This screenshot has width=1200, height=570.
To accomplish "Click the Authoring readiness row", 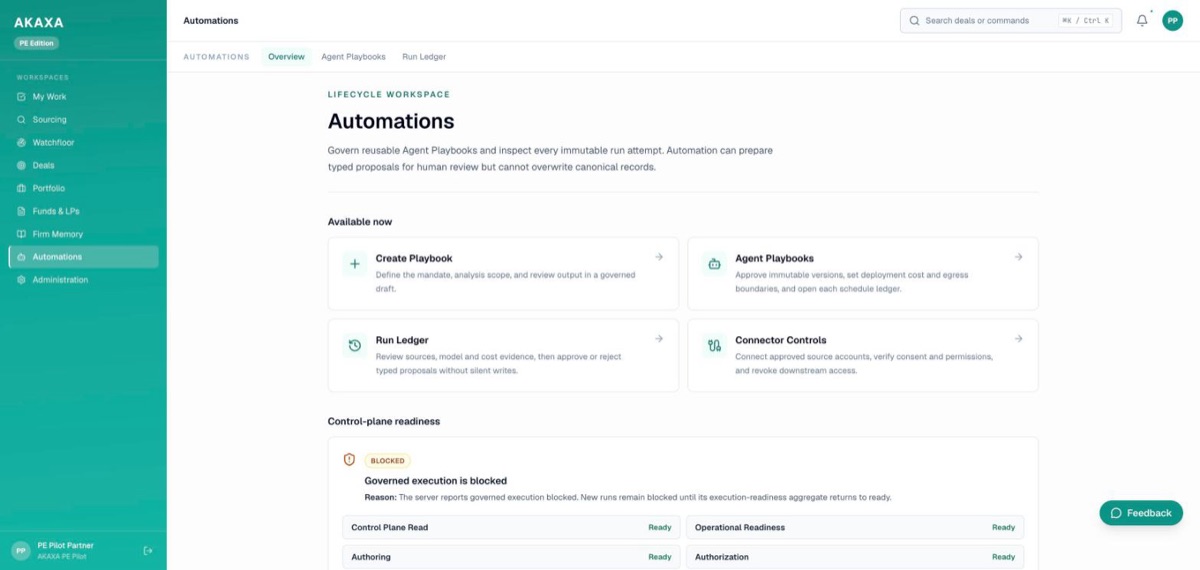I will pyautogui.click(x=511, y=557).
